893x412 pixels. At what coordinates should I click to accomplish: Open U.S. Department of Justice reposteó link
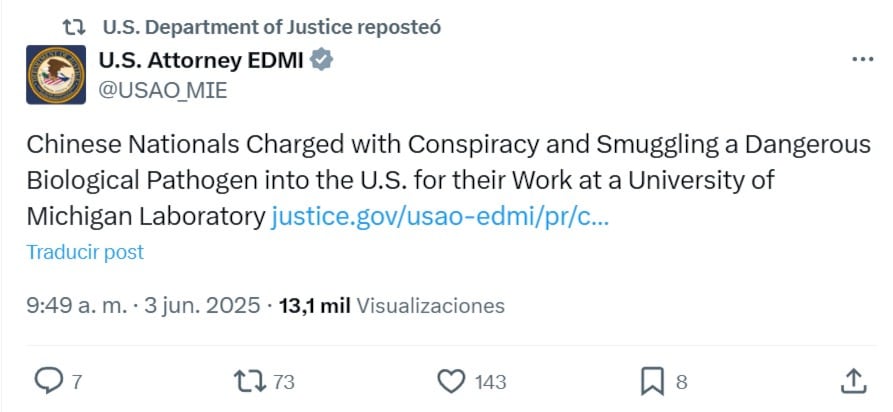click(x=272, y=25)
